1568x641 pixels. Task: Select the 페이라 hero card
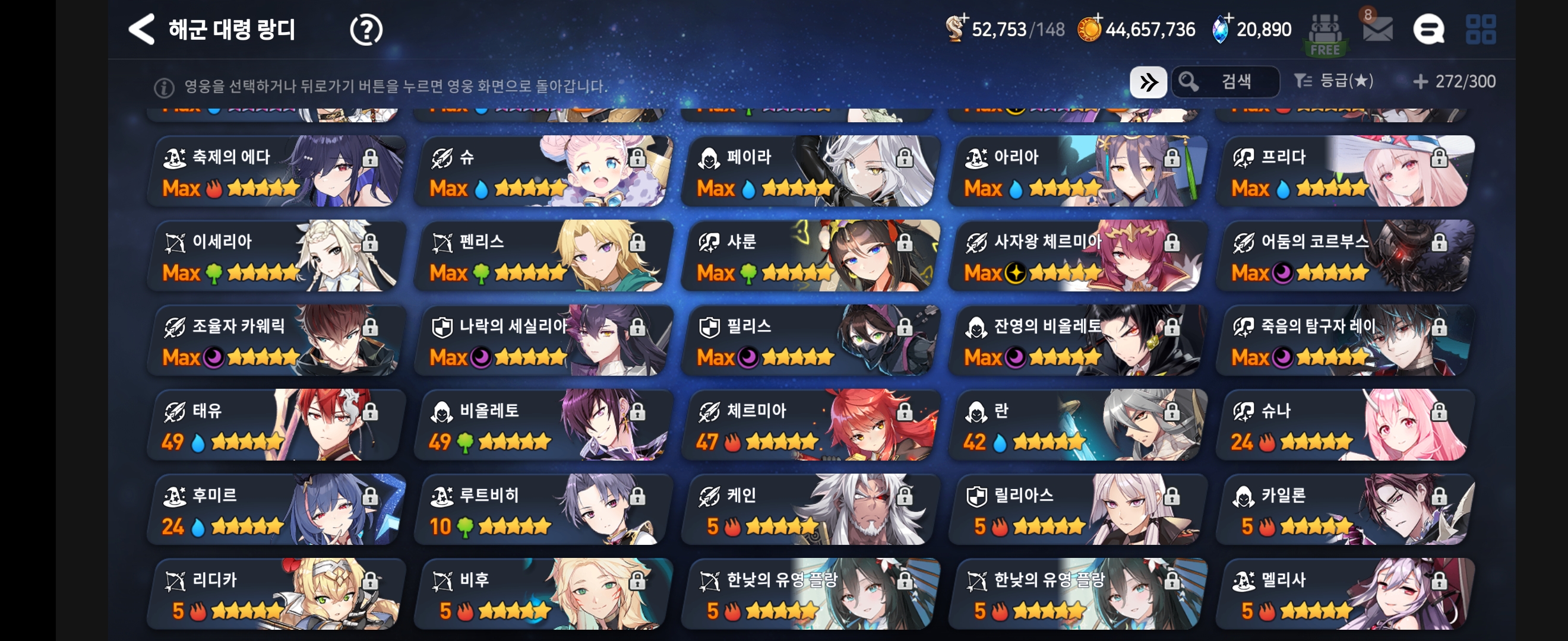(810, 172)
